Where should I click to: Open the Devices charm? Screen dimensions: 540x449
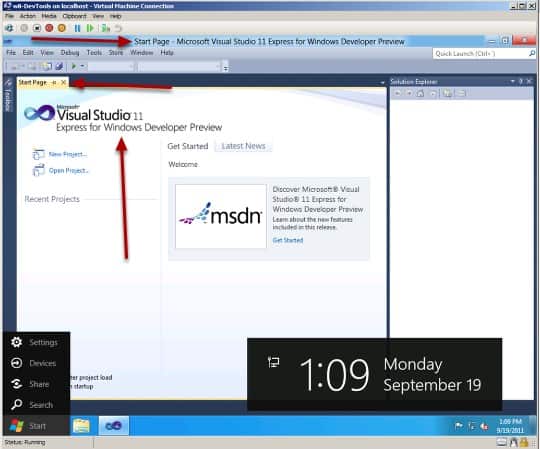point(37,363)
